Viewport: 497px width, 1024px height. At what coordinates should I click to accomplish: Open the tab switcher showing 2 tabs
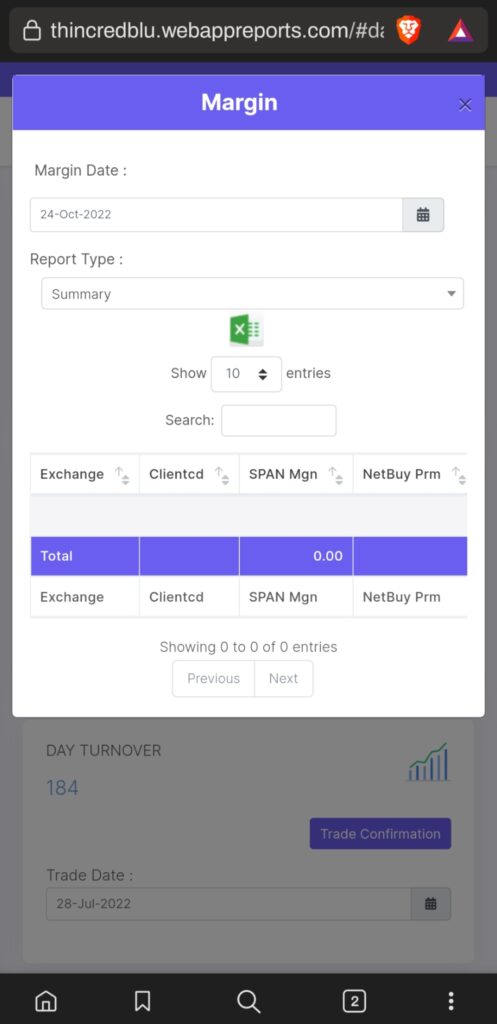(x=354, y=1000)
